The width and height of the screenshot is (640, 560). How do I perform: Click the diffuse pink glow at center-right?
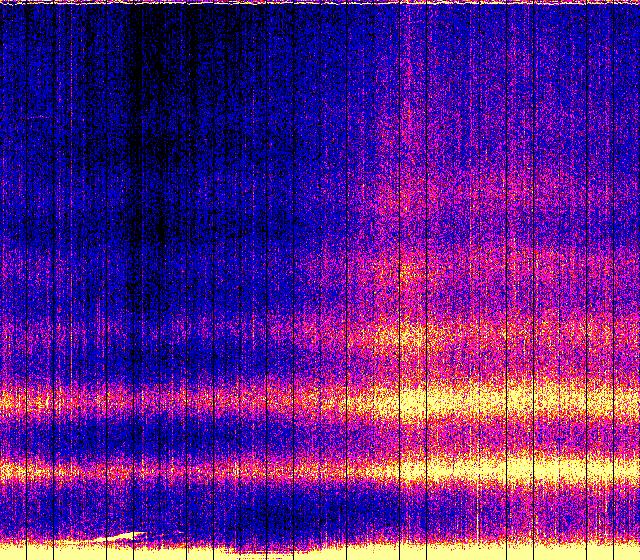point(420,200)
